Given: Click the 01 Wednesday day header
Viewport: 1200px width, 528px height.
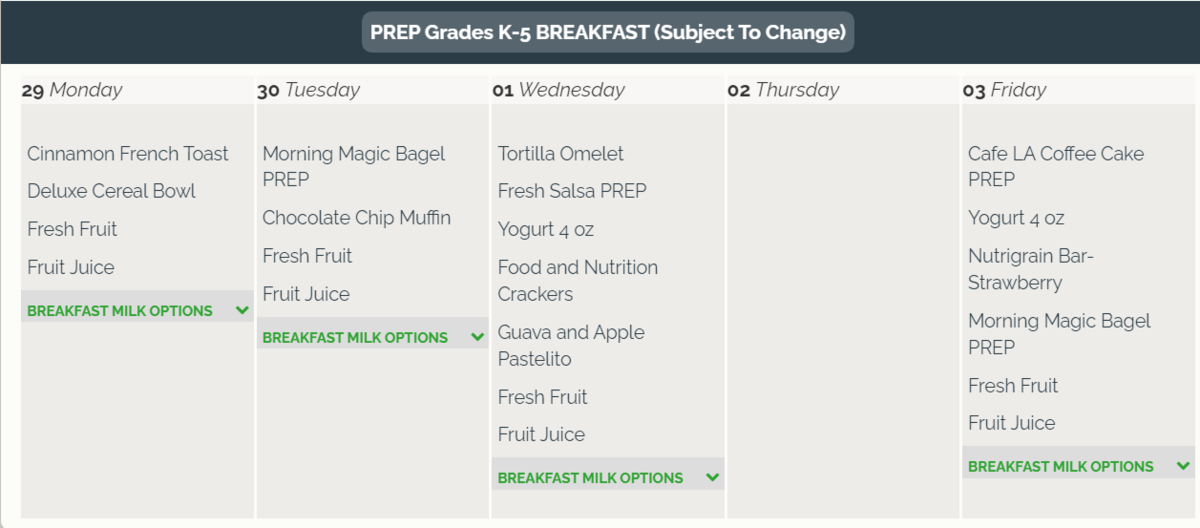Looking at the screenshot, I should (558, 90).
